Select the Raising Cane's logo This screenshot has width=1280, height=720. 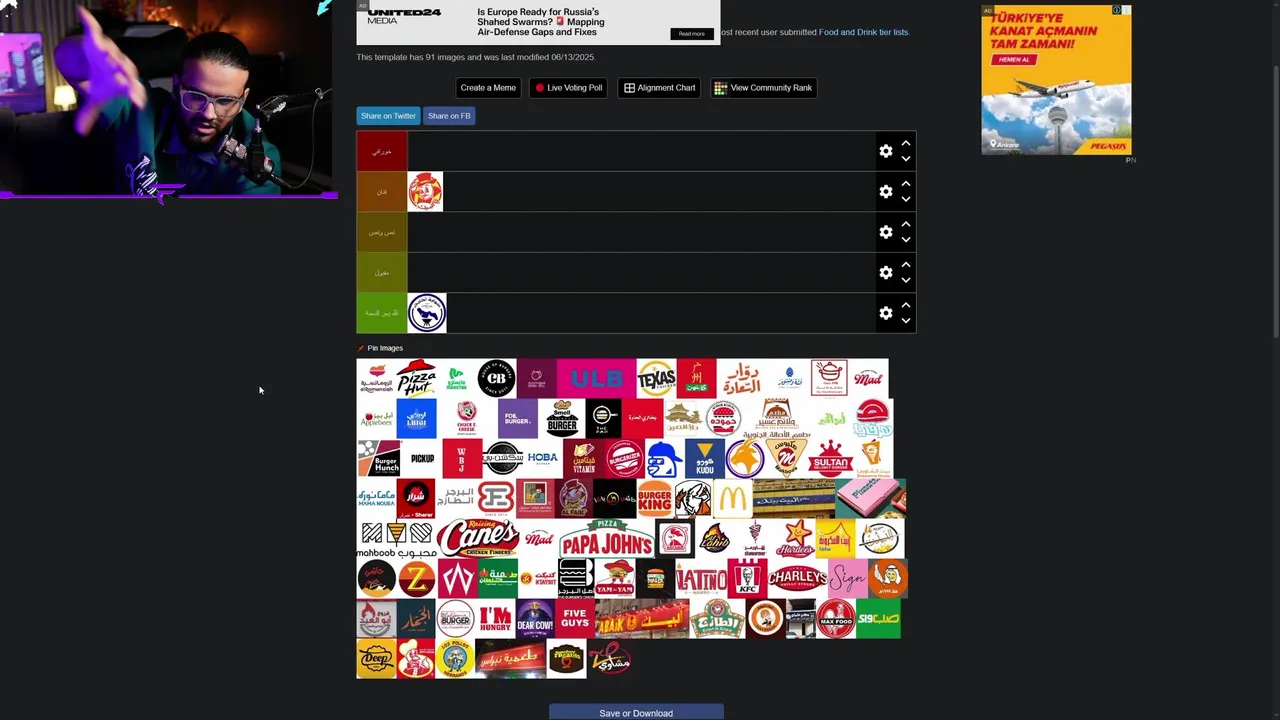(x=478, y=538)
